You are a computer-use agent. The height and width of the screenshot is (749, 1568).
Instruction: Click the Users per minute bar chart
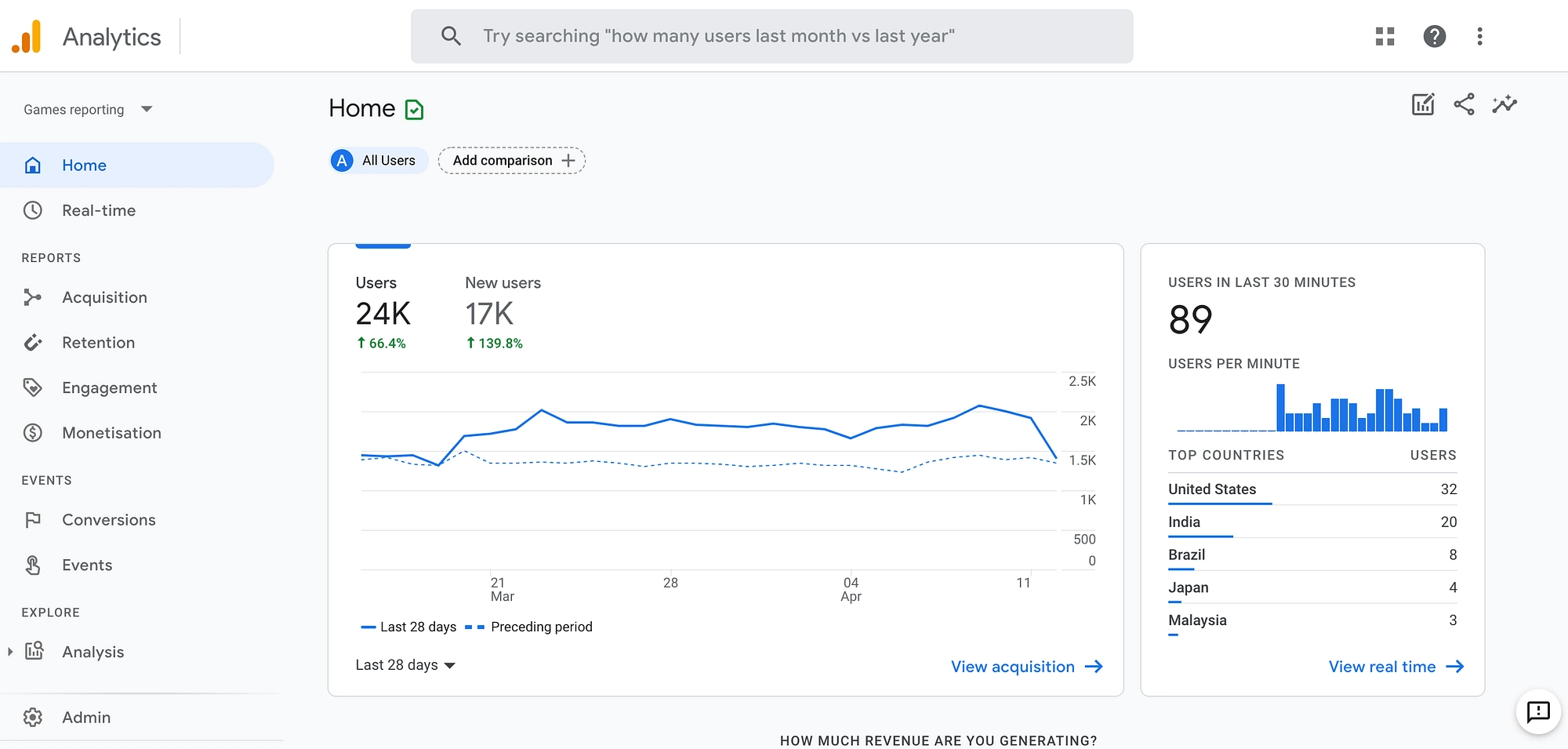1312,408
